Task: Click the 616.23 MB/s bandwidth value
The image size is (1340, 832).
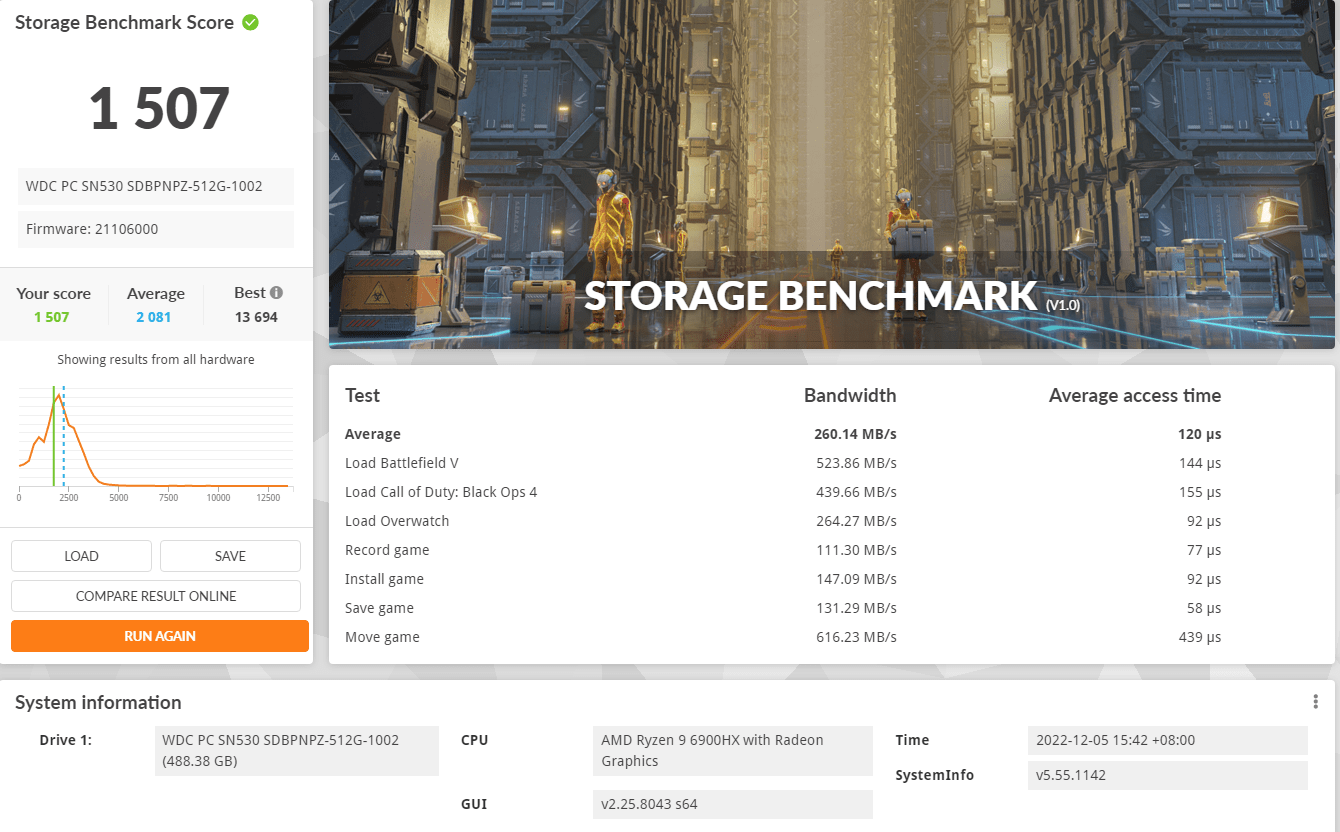Action: tap(856, 637)
